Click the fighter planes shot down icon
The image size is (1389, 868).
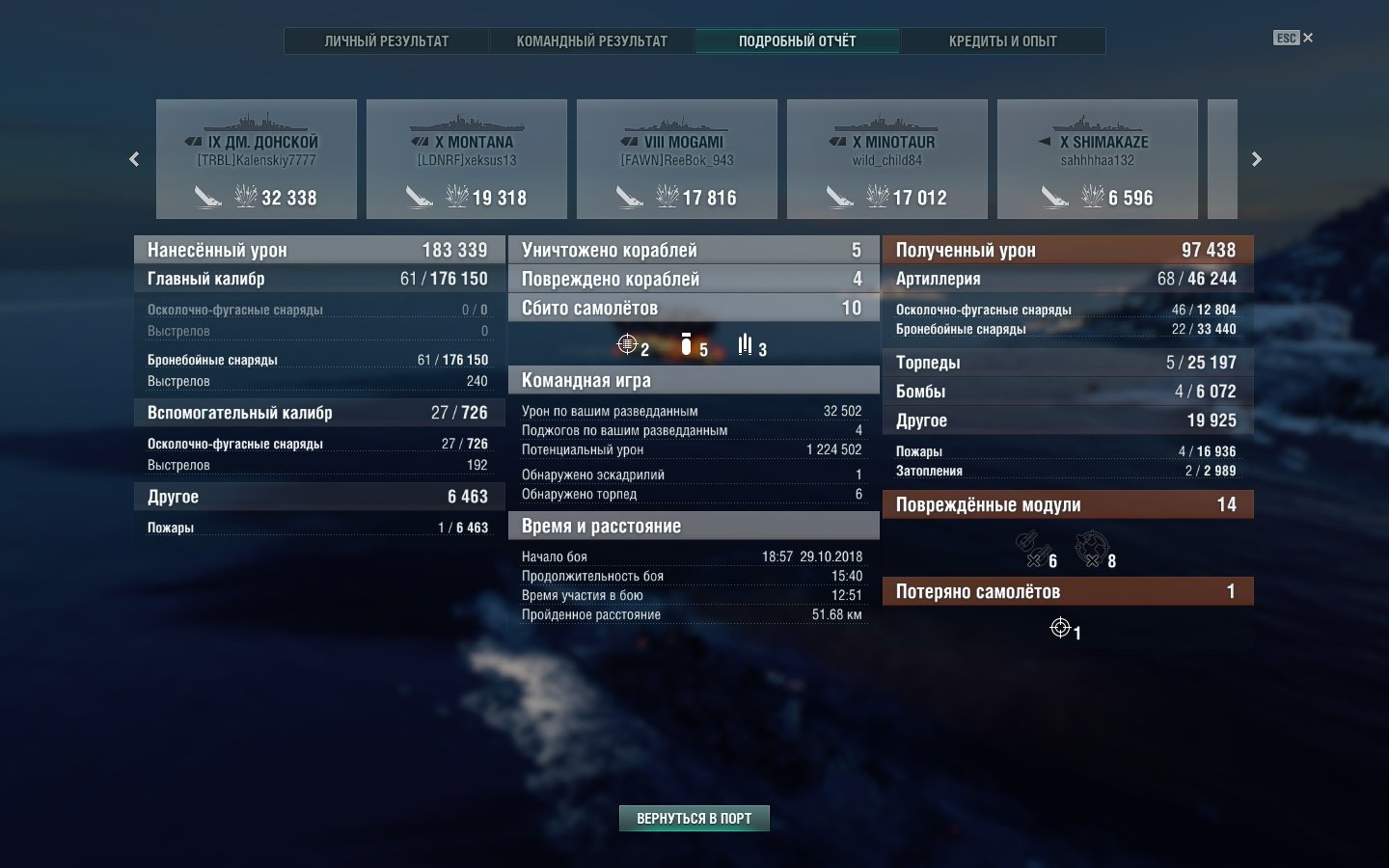click(x=627, y=344)
